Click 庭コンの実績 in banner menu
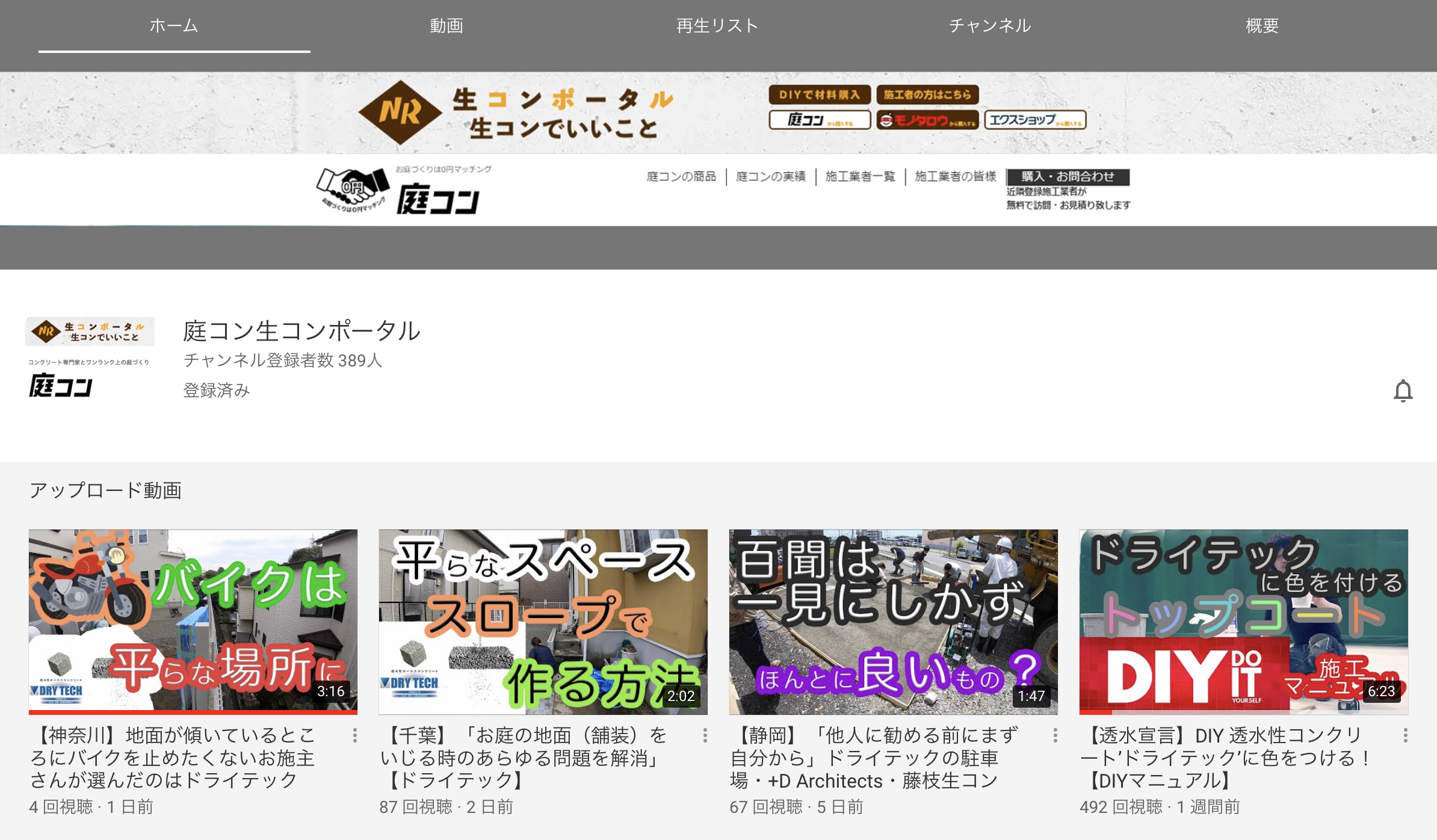 (770, 176)
